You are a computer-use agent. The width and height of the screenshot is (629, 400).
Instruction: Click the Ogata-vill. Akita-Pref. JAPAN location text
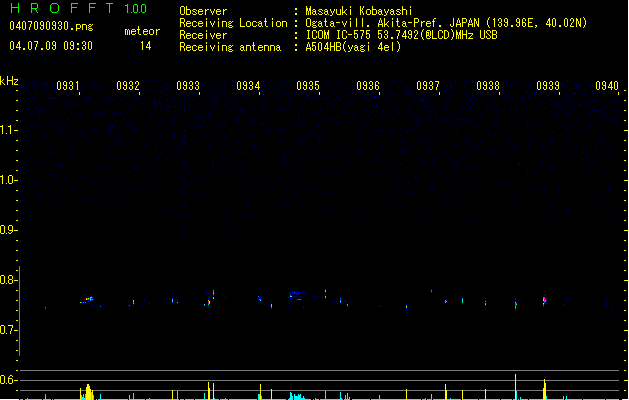446,23
